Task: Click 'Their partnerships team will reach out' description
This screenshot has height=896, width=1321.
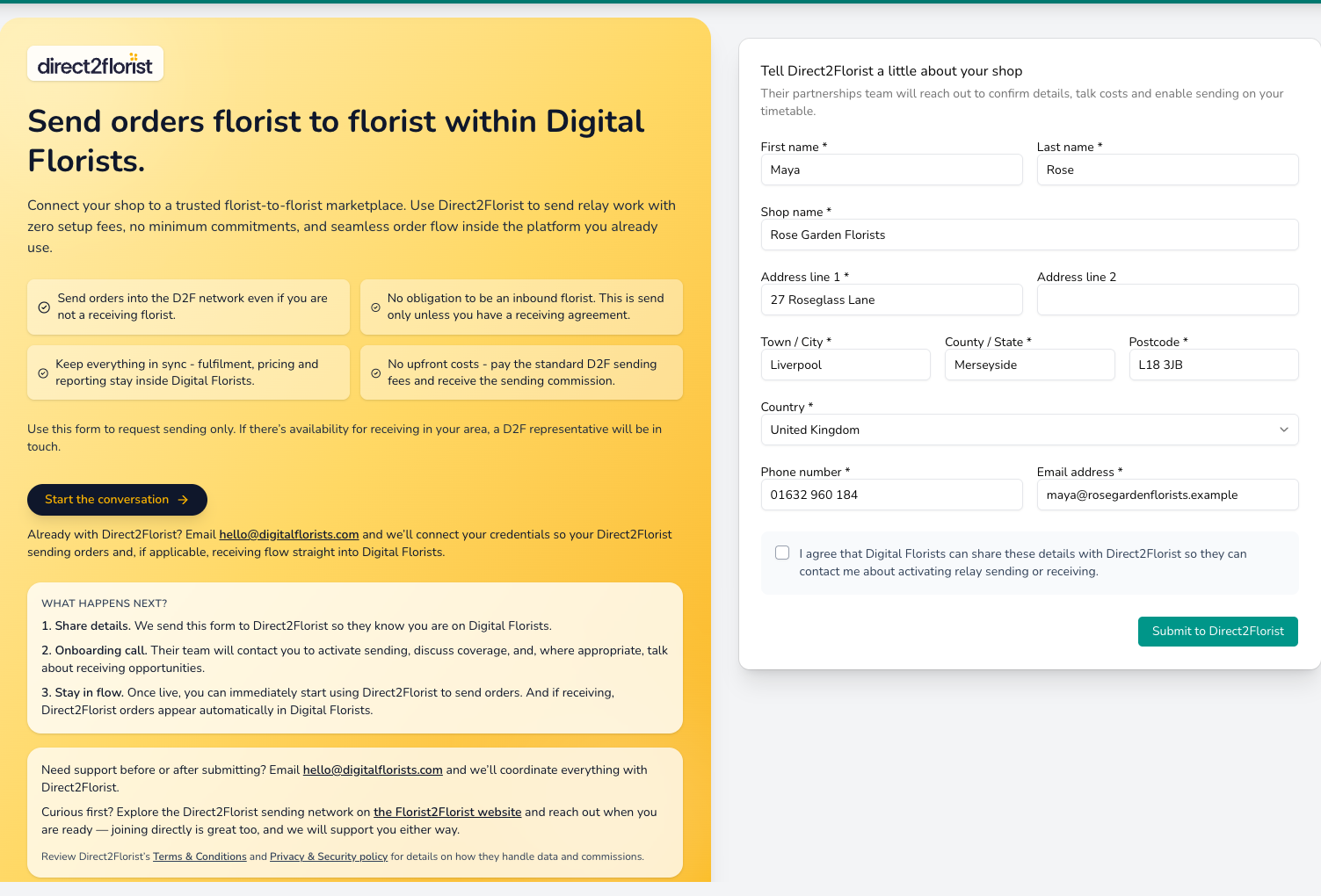Action: pyautogui.click(x=1022, y=102)
